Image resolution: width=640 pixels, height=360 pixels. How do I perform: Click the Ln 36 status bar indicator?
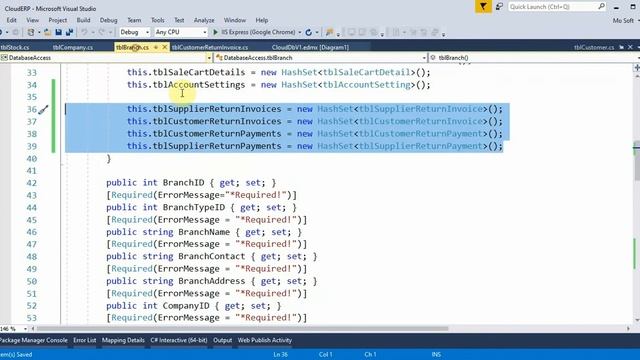click(280, 354)
